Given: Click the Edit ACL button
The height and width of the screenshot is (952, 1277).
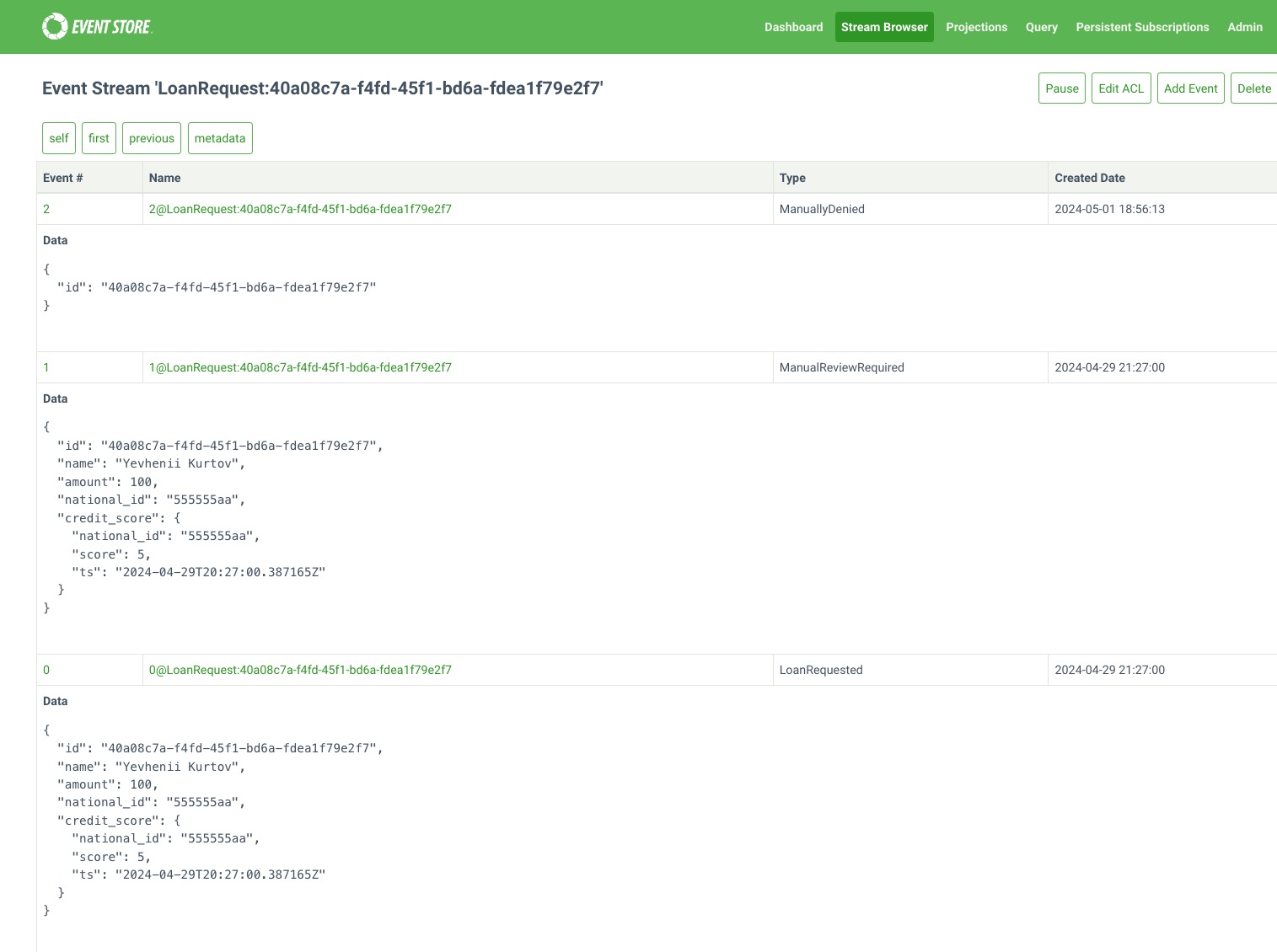Looking at the screenshot, I should (1120, 88).
